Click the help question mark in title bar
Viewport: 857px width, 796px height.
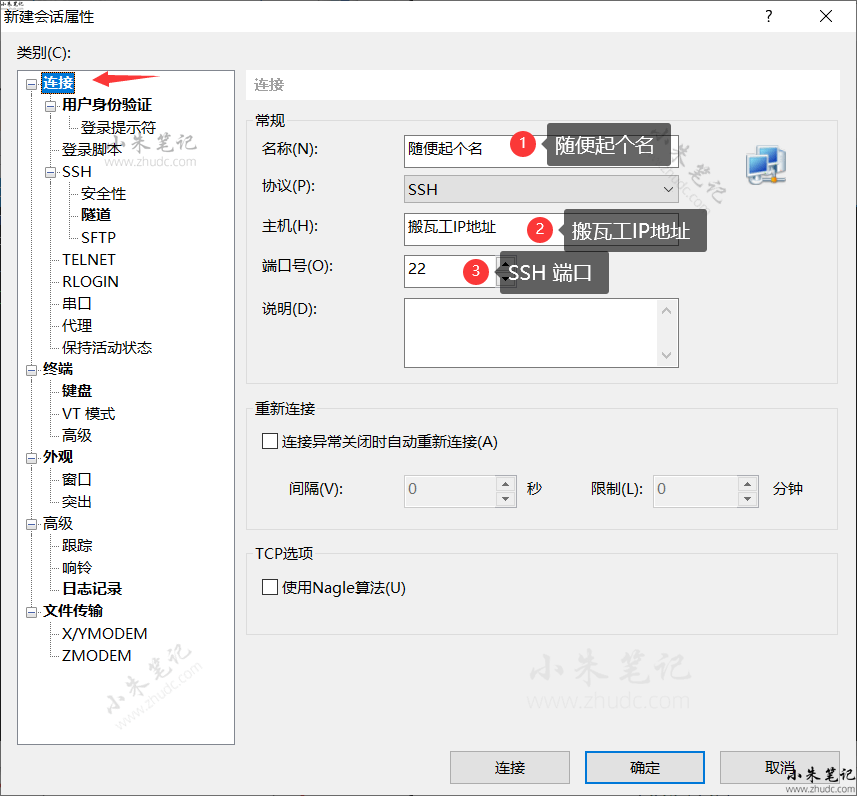click(769, 17)
